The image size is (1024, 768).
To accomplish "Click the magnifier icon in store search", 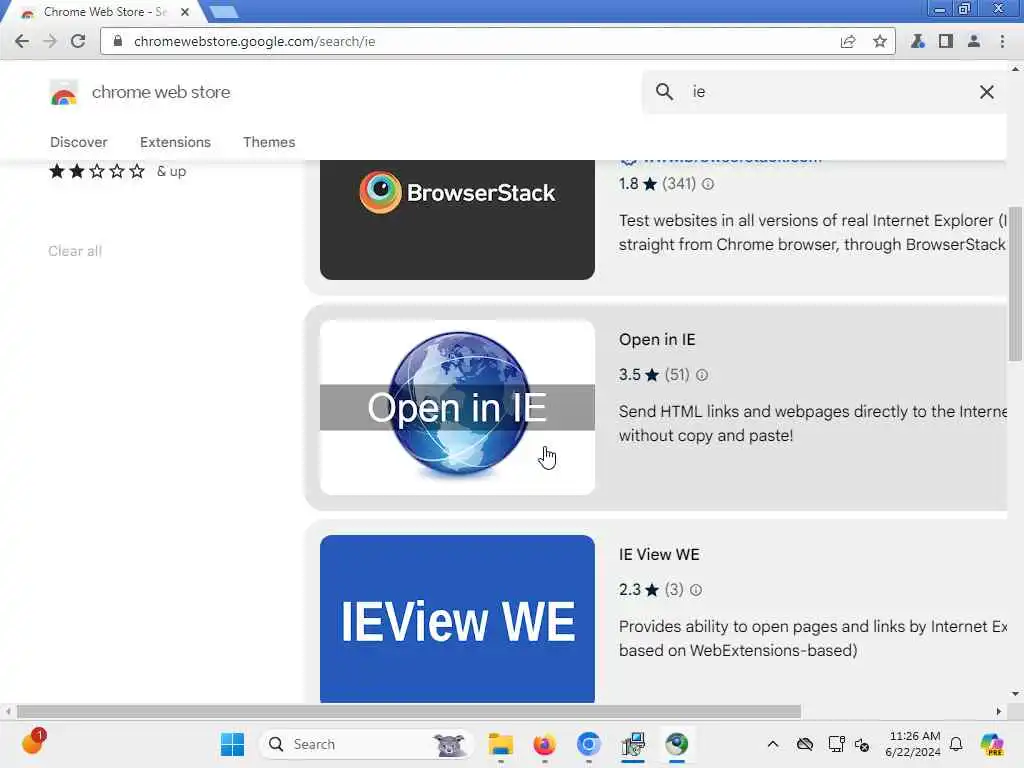I will coord(664,91).
